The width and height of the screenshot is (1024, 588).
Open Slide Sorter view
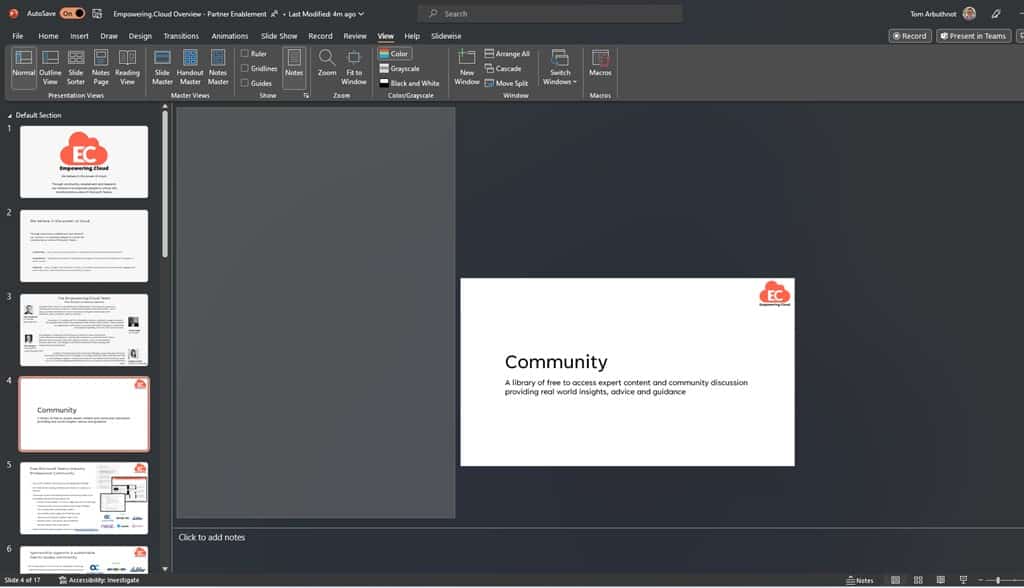pos(75,68)
